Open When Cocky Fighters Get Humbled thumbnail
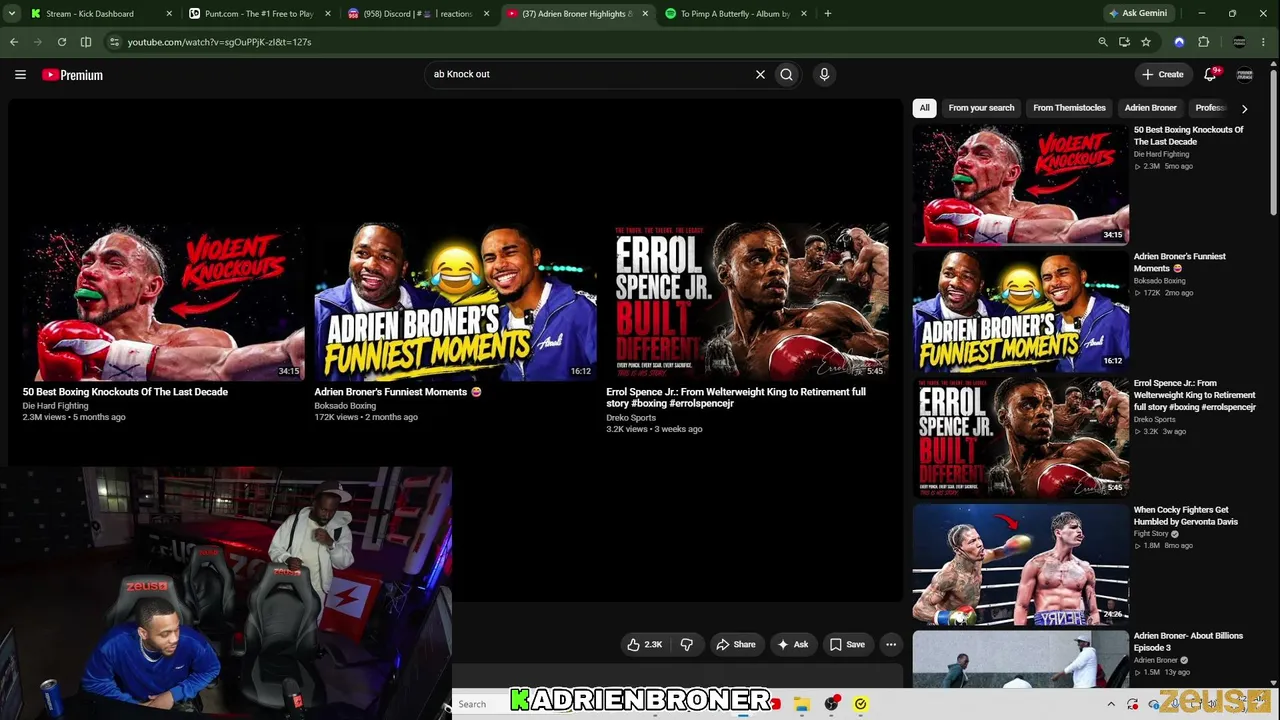Image resolution: width=1280 pixels, height=720 pixels. point(1020,564)
